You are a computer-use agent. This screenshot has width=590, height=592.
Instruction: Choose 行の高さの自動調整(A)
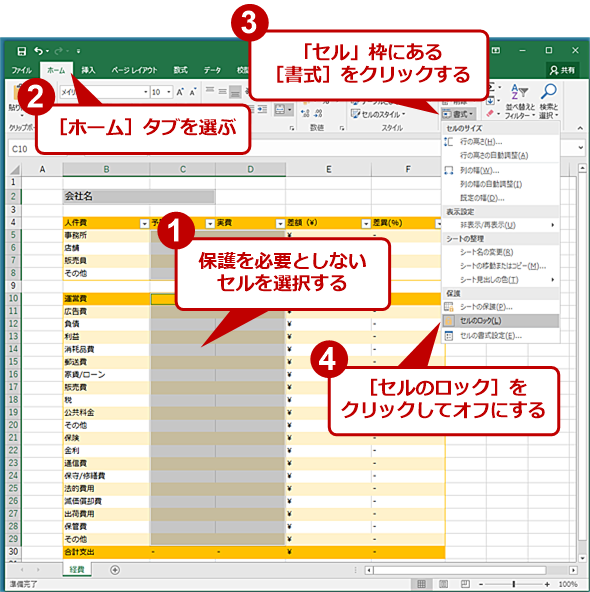tap(501, 156)
